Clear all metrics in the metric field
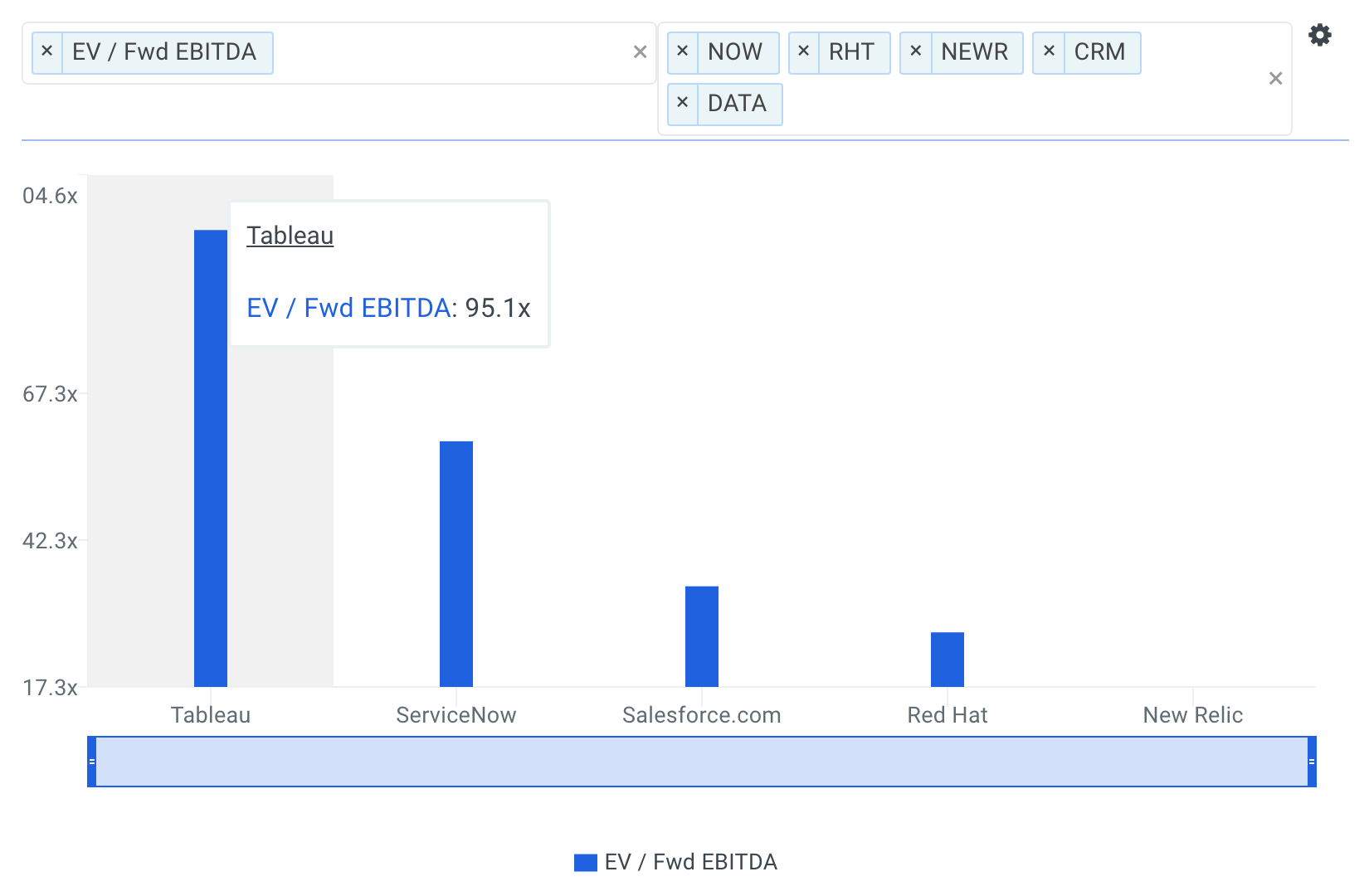 [x=640, y=52]
